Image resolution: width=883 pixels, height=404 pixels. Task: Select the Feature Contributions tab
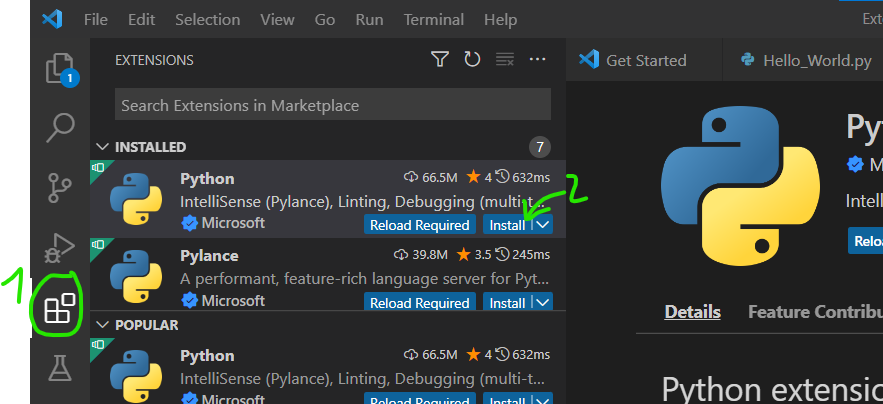point(815,312)
